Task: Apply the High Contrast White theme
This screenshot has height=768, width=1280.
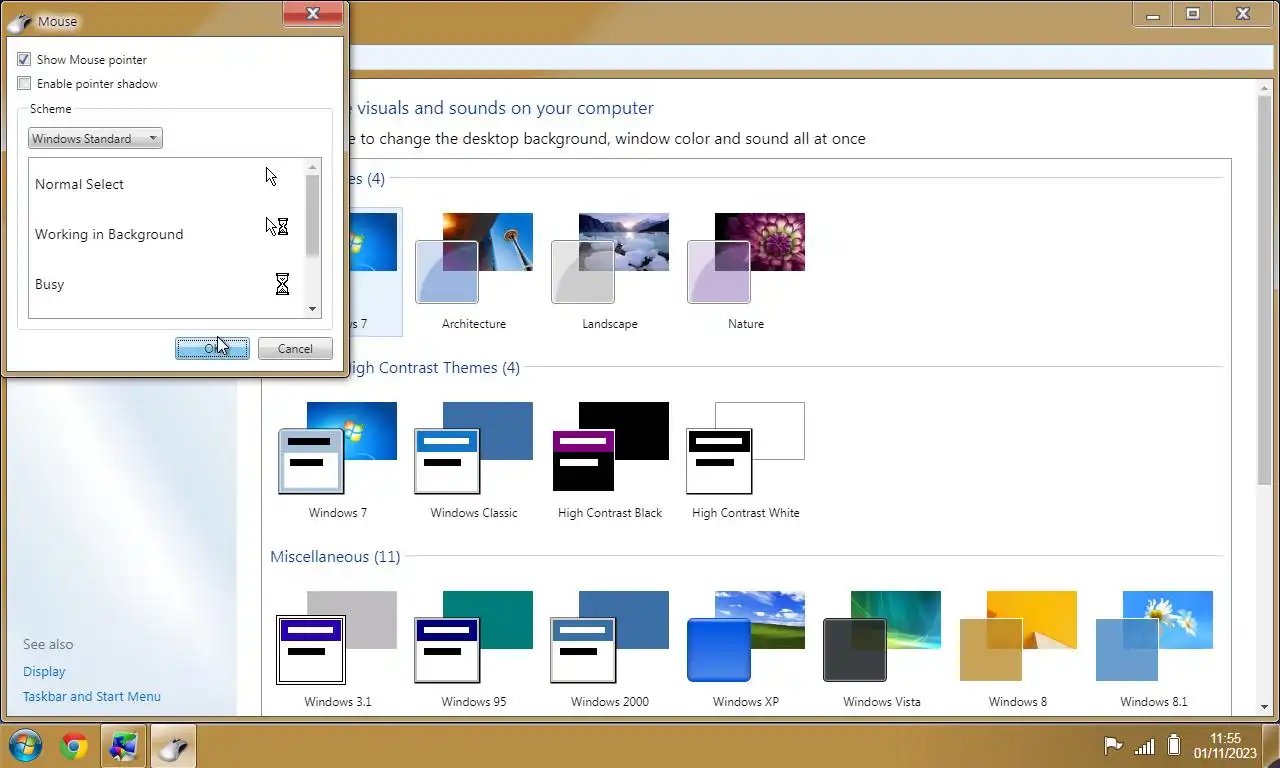Action: [746, 448]
